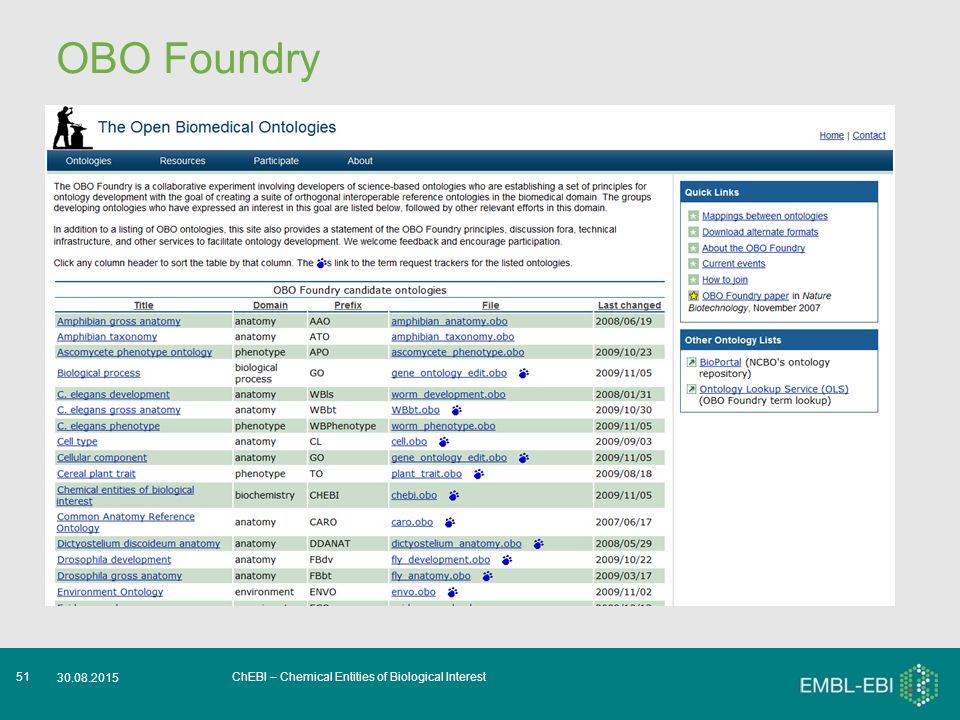Open the BioPortal link

click(720, 362)
